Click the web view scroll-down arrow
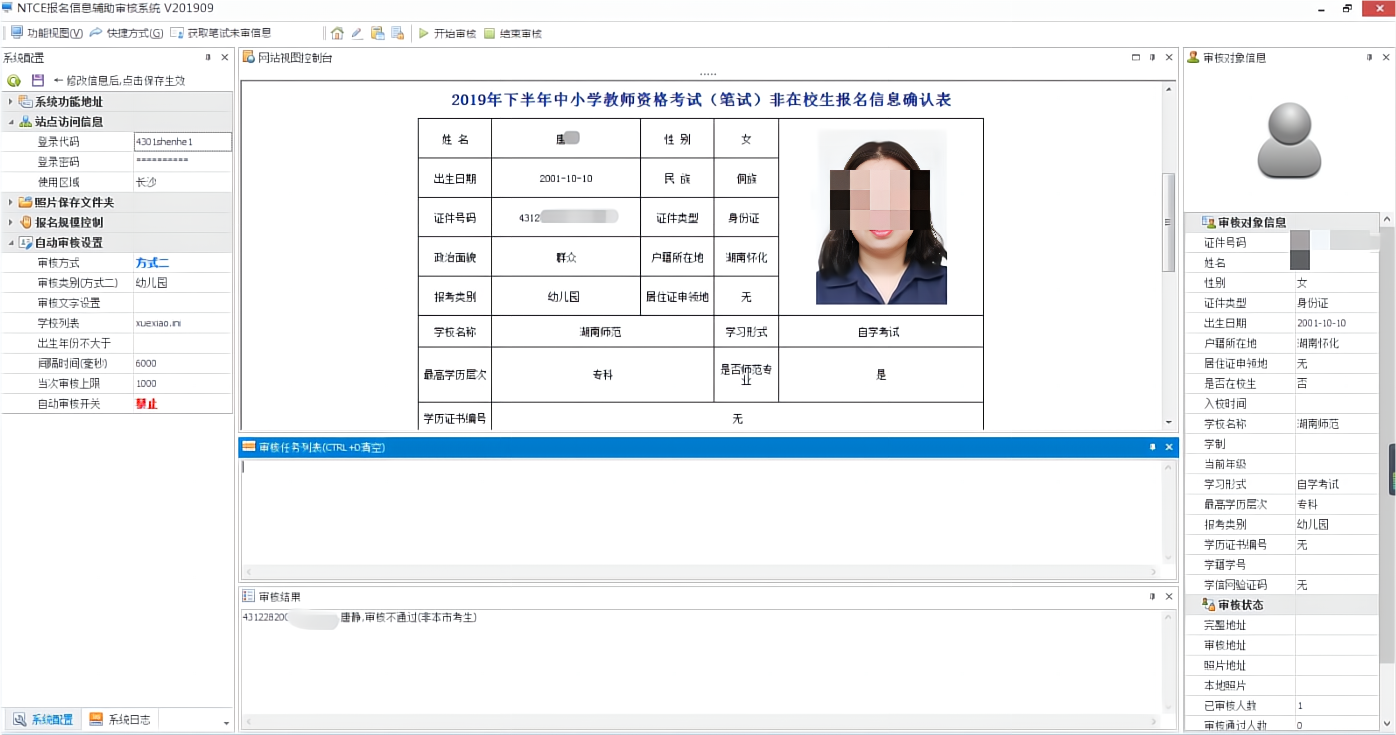This screenshot has height=735, width=1396. tap(1168, 423)
